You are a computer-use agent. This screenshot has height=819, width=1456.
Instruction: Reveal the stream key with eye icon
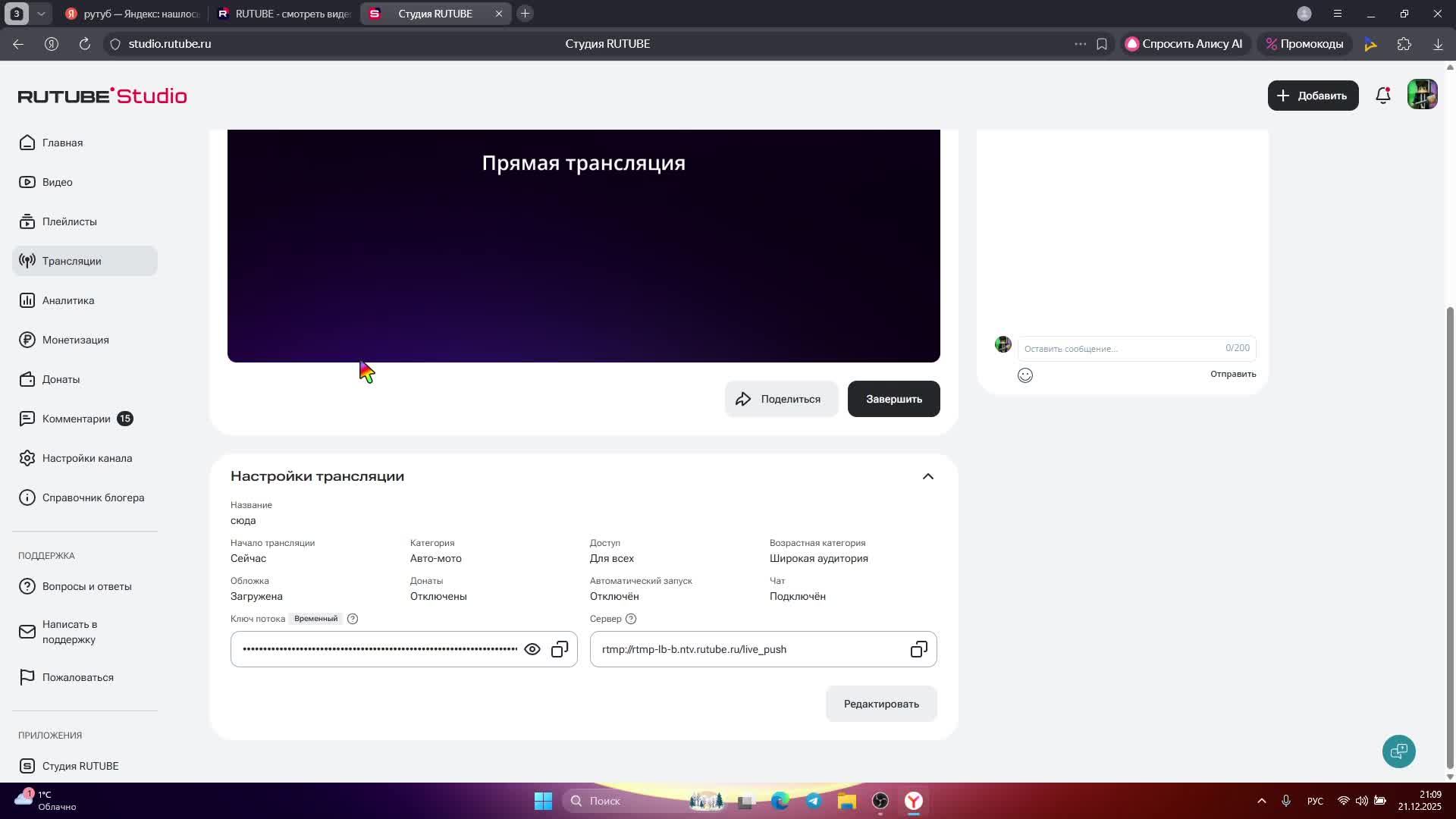(x=532, y=650)
